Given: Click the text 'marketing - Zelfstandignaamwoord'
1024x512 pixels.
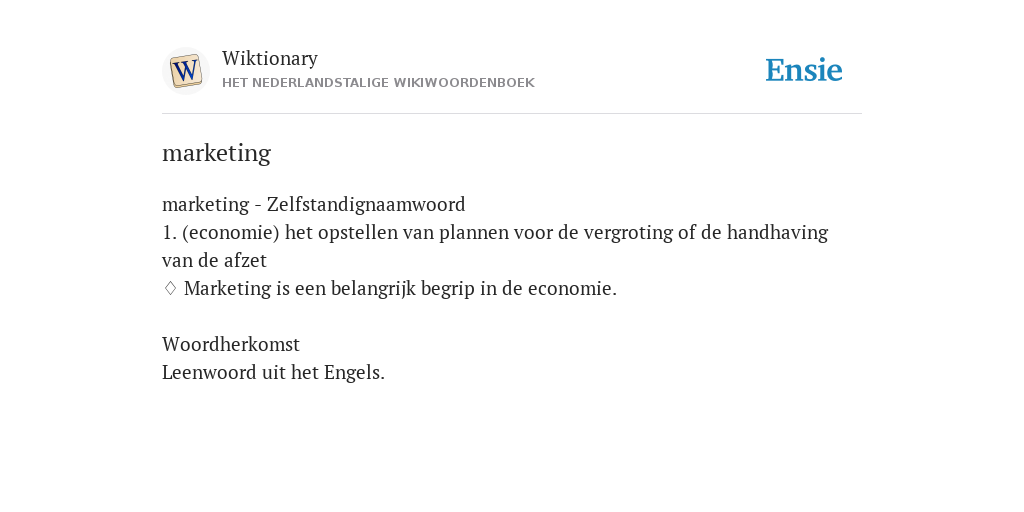Looking at the screenshot, I should [x=313, y=204].
